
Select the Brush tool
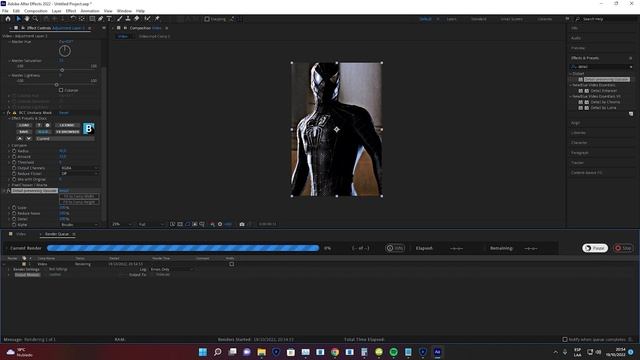[120, 19]
